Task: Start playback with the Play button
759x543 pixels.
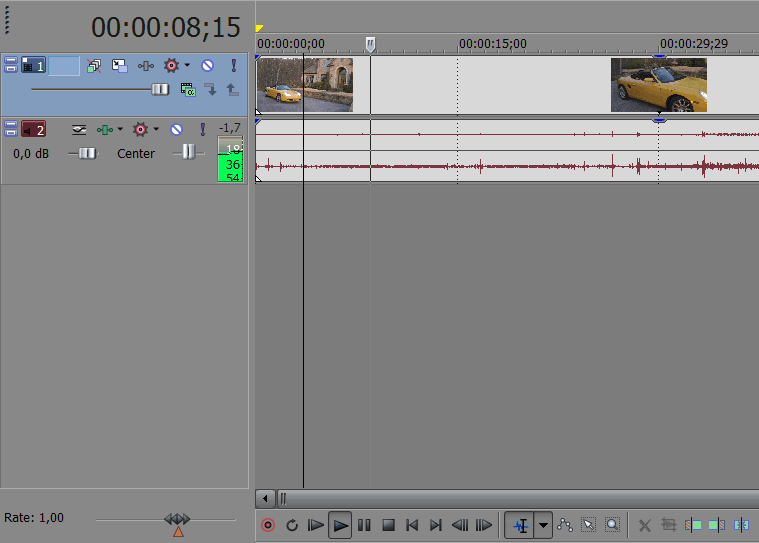Action: [340, 525]
